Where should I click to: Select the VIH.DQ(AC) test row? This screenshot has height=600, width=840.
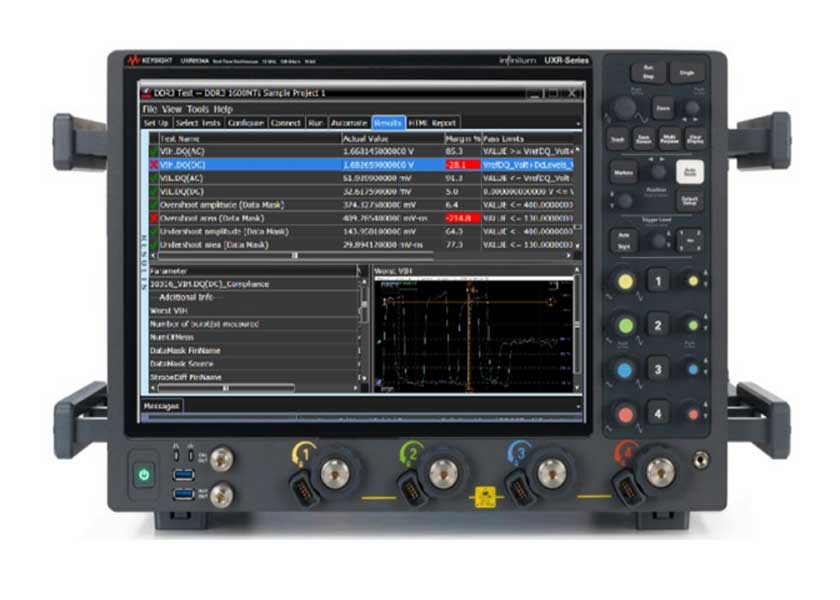point(362,151)
